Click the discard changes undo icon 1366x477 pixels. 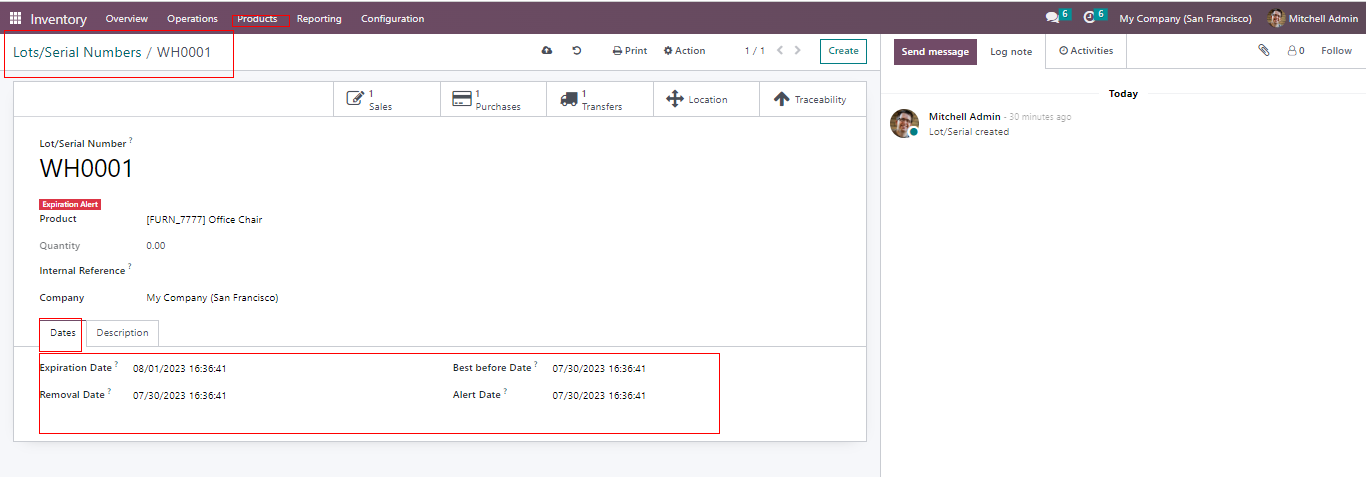tap(577, 51)
